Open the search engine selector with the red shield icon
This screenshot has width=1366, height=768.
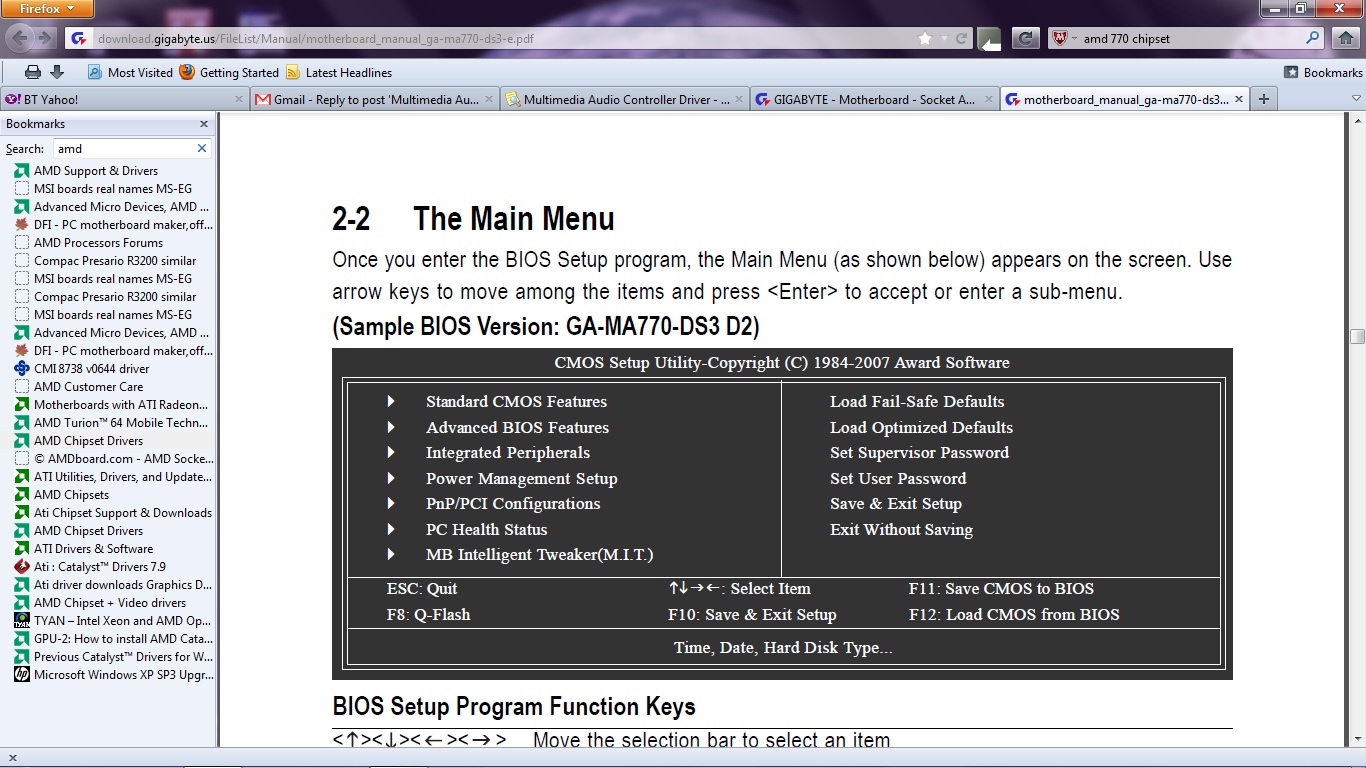pyautogui.click(x=1065, y=39)
